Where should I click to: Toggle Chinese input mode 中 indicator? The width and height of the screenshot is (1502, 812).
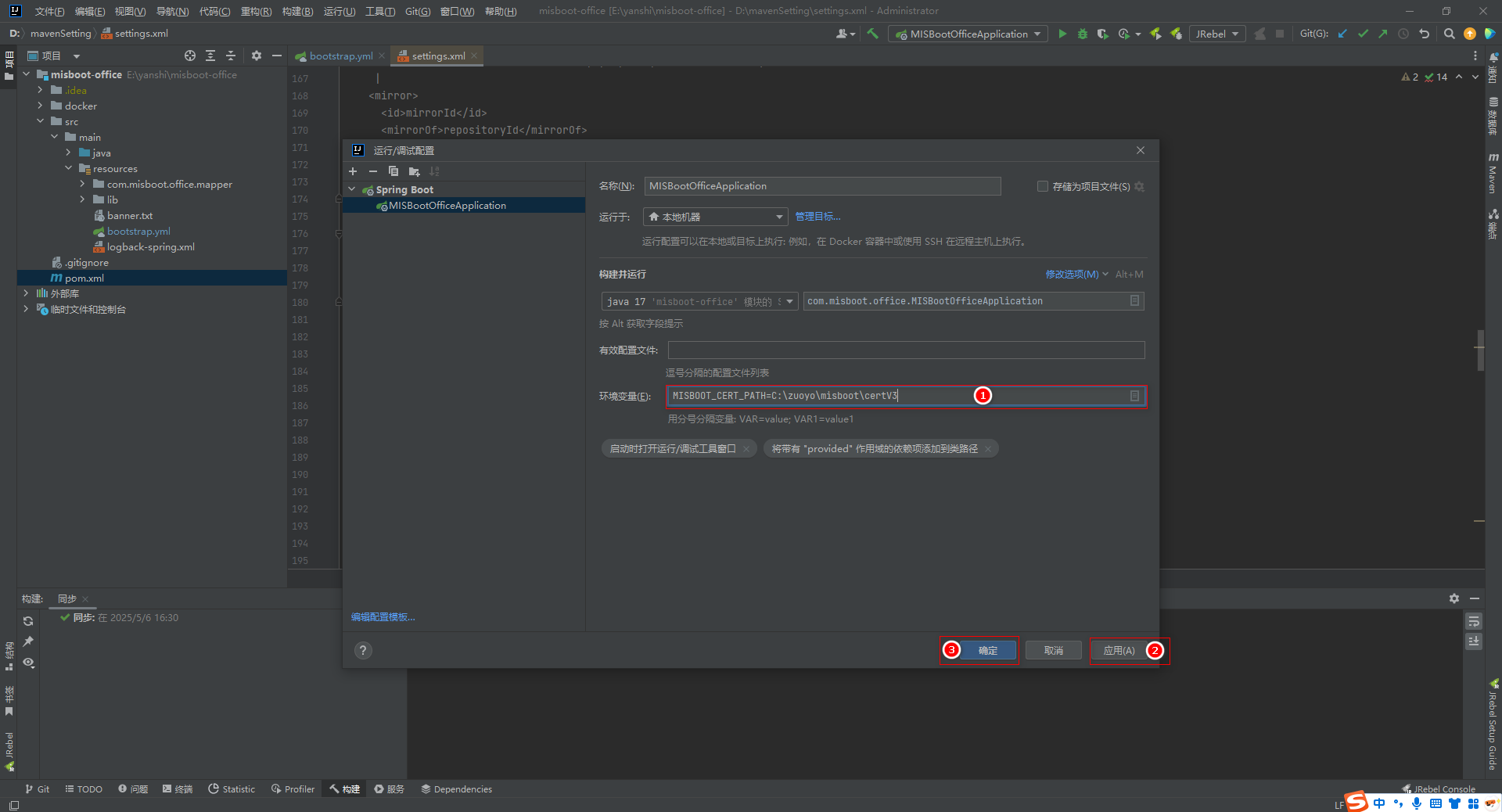click(x=1378, y=803)
